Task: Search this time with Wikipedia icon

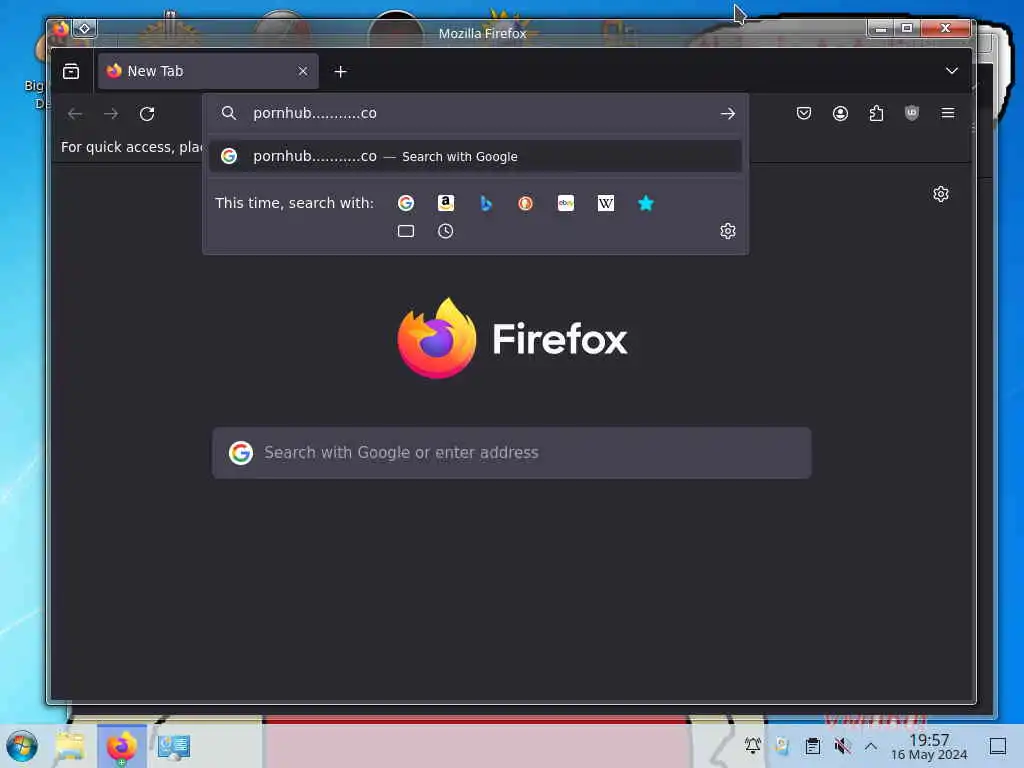Action: click(x=605, y=203)
